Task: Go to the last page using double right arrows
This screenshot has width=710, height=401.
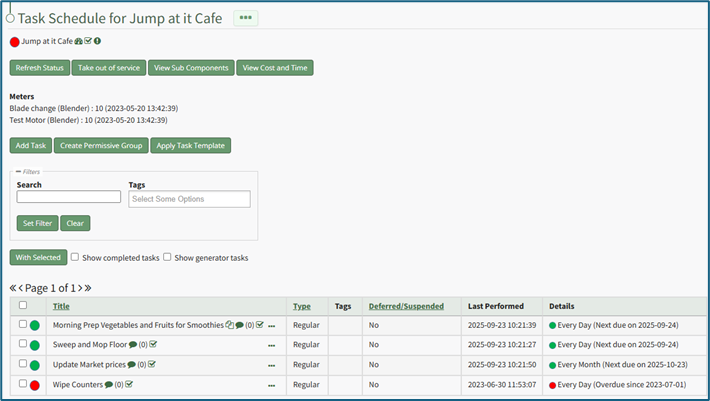Action: (88, 288)
